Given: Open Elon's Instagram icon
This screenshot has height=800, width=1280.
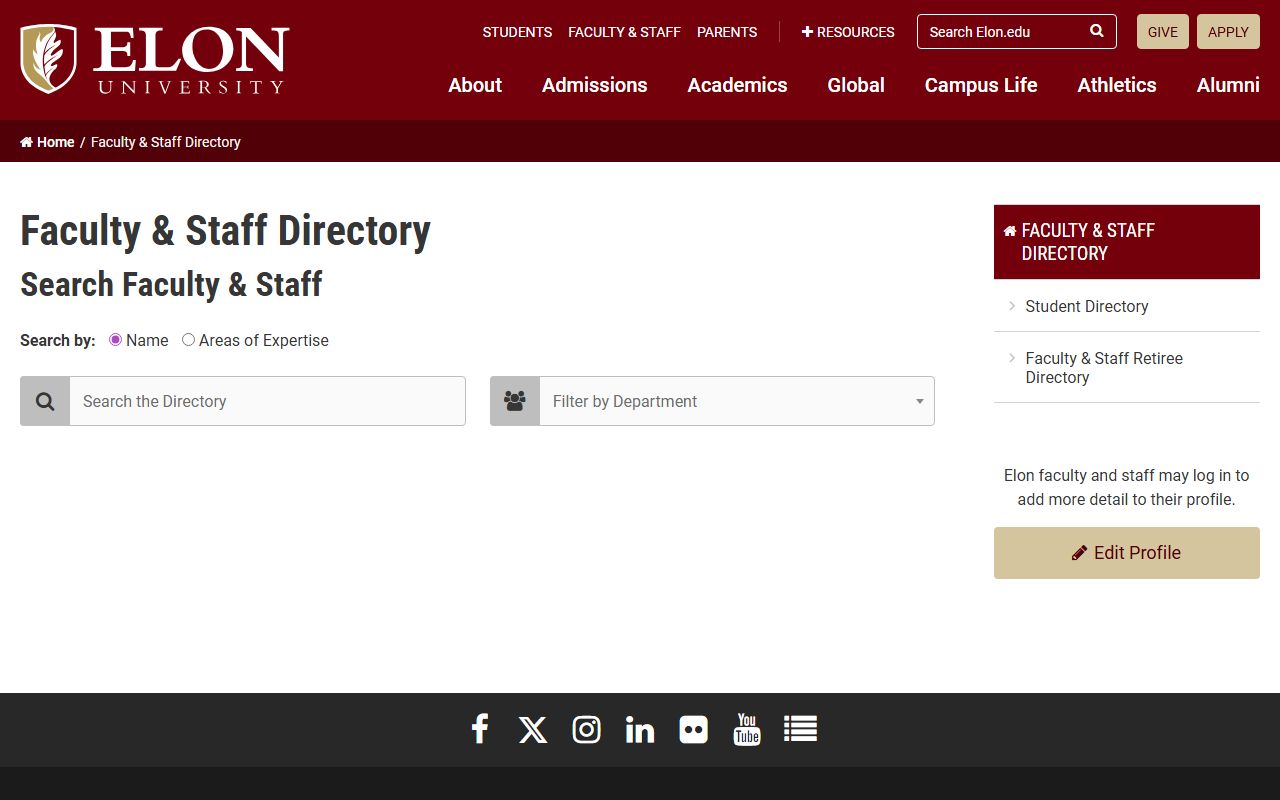Looking at the screenshot, I should tap(586, 730).
